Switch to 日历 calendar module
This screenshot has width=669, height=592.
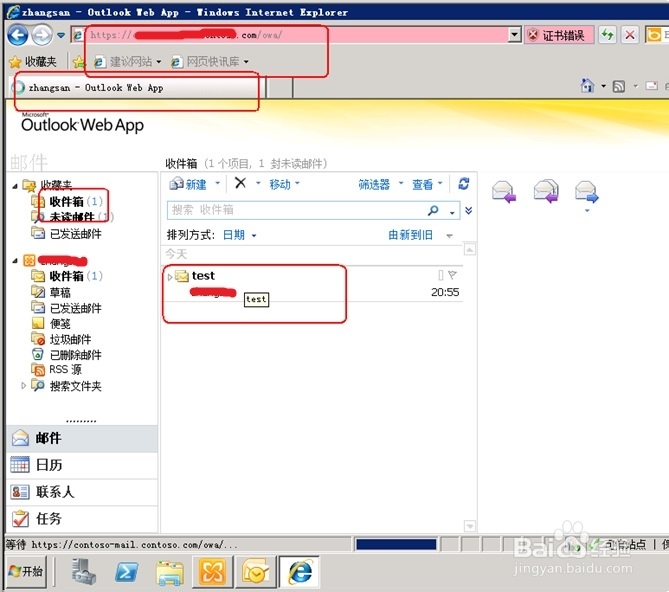(x=82, y=465)
